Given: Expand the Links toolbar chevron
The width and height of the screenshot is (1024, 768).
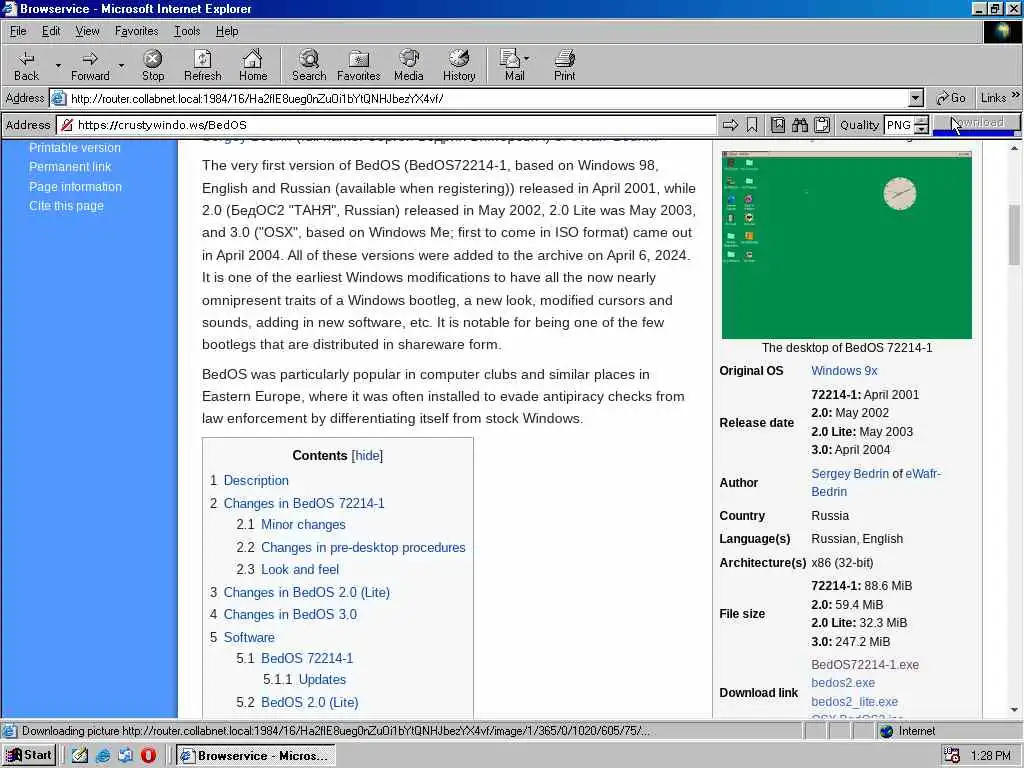Looking at the screenshot, I should [1016, 95].
